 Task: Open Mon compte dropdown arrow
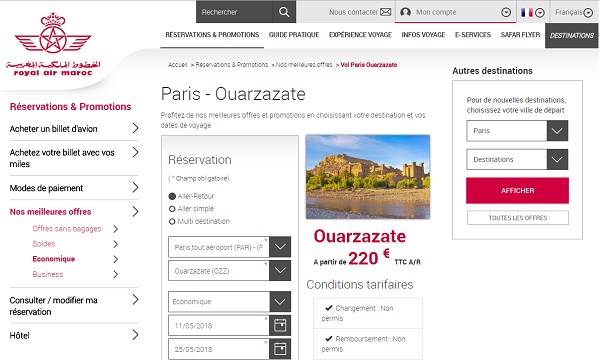click(x=506, y=13)
